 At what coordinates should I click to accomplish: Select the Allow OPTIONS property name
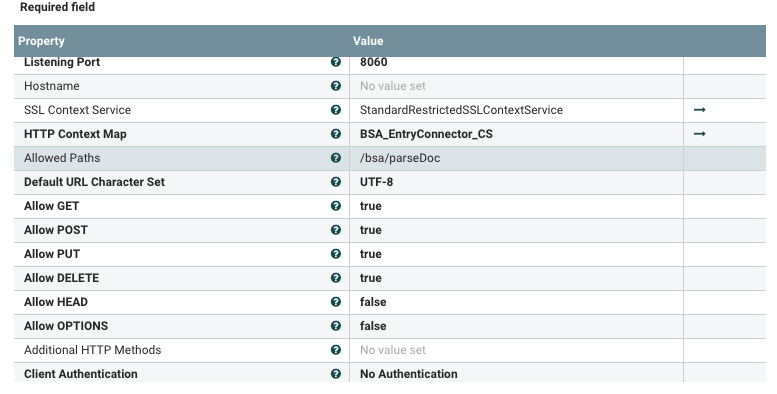(66, 326)
